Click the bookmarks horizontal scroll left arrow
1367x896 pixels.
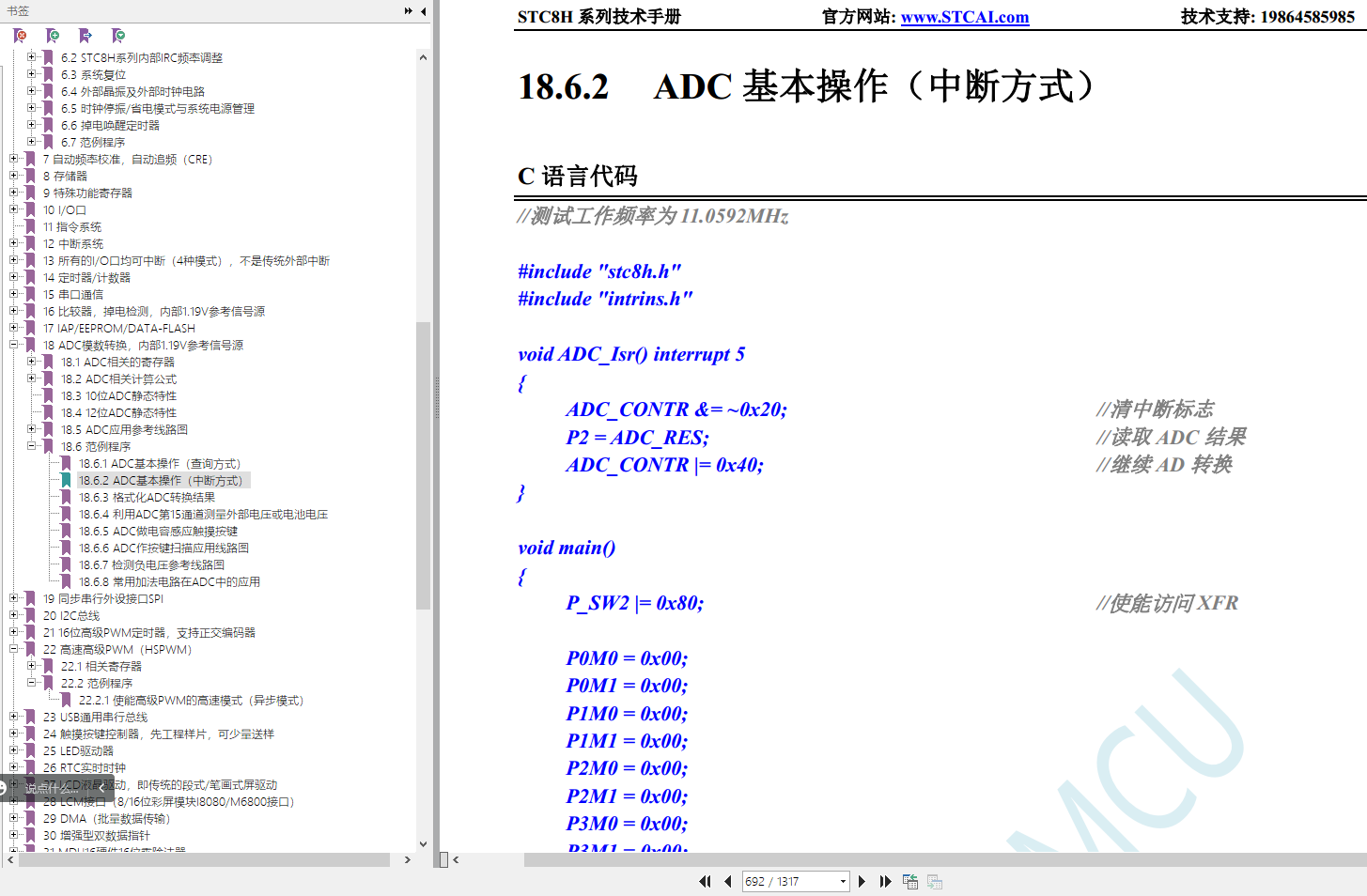(10, 859)
